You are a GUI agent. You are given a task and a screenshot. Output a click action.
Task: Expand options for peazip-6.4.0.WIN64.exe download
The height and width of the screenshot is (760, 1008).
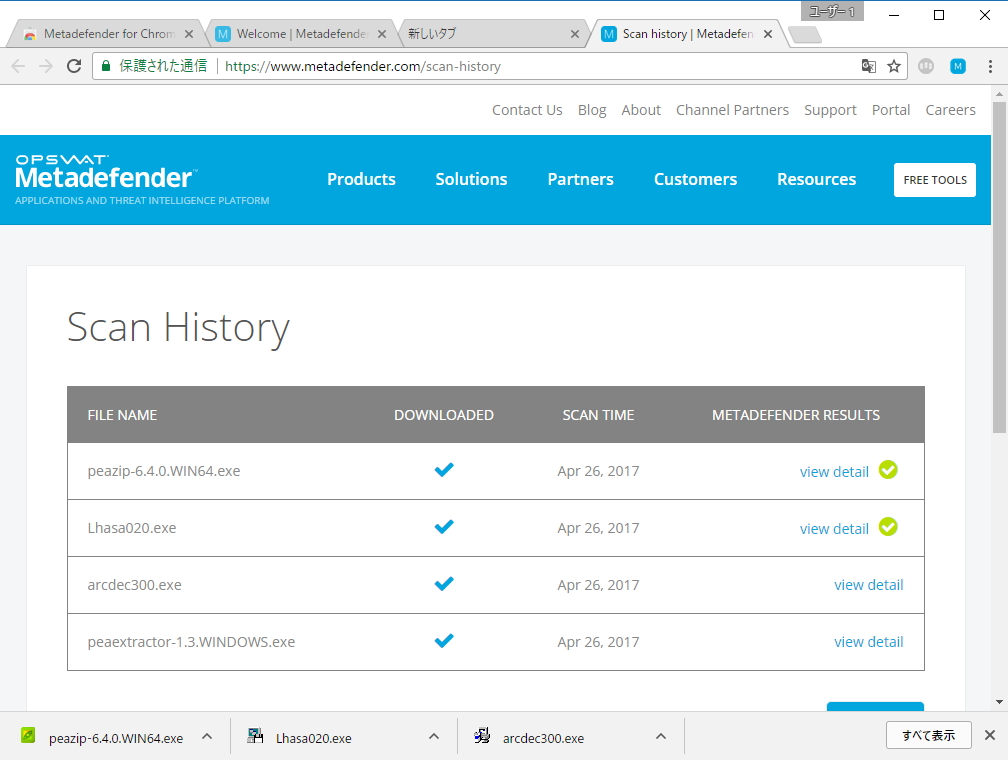tap(207, 736)
